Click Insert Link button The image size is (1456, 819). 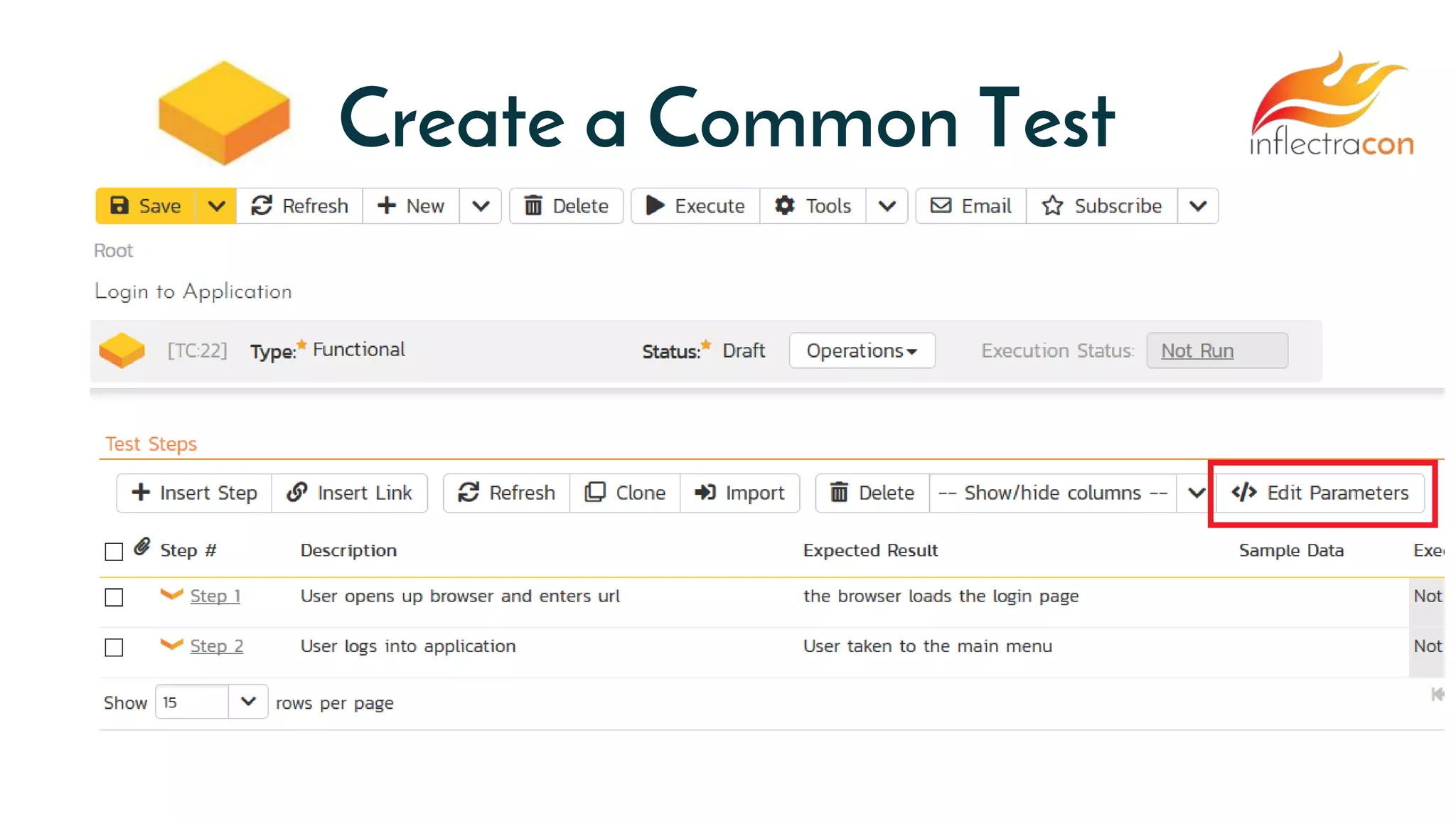[349, 493]
